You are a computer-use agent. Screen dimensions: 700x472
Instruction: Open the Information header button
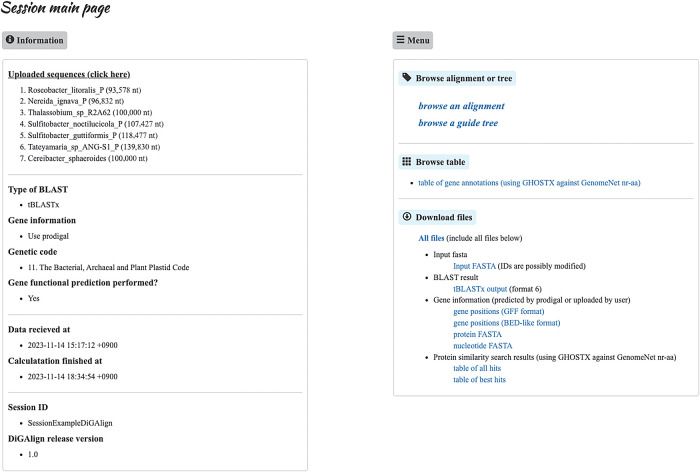point(35,41)
